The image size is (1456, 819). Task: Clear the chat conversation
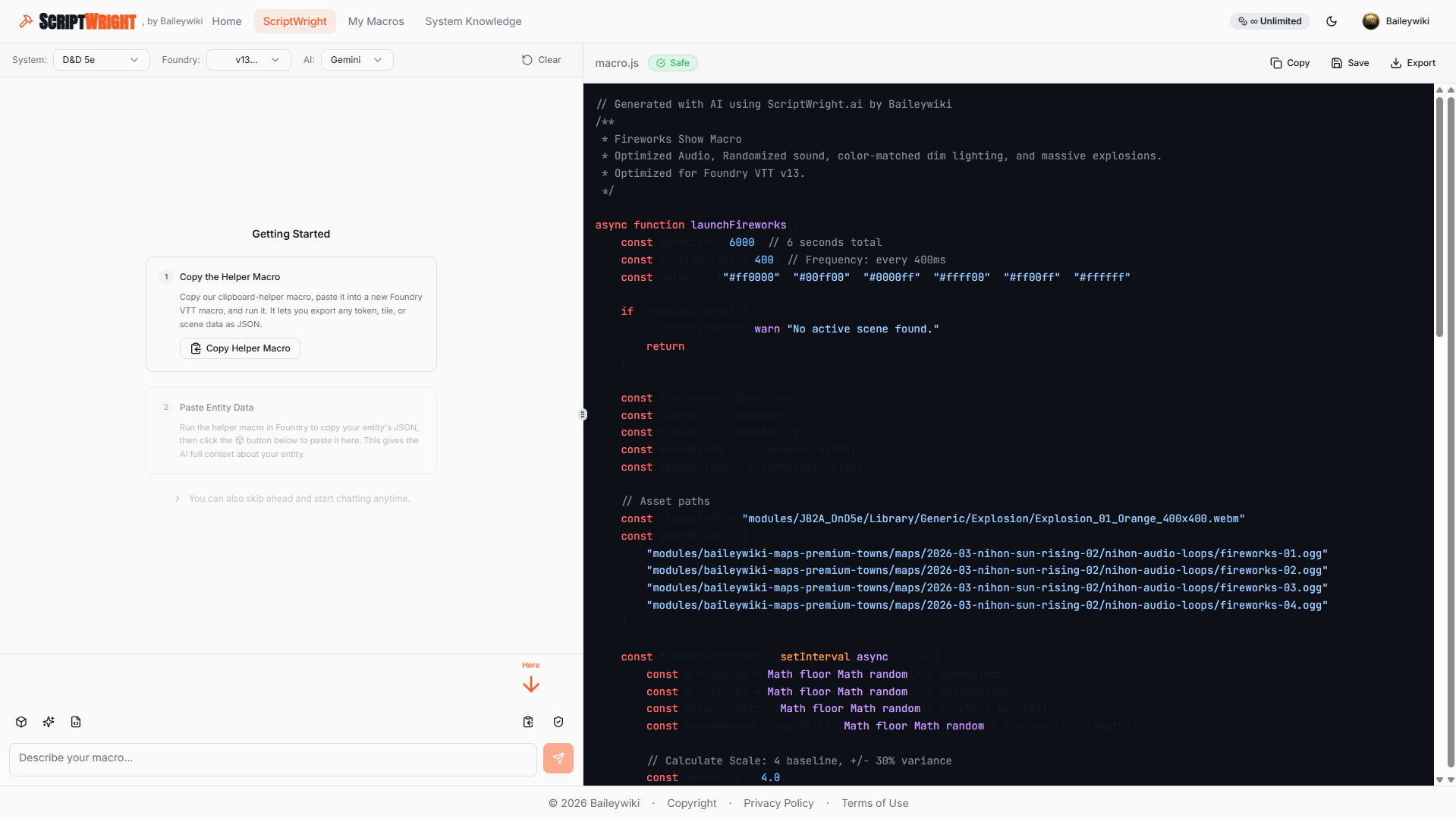coord(542,60)
